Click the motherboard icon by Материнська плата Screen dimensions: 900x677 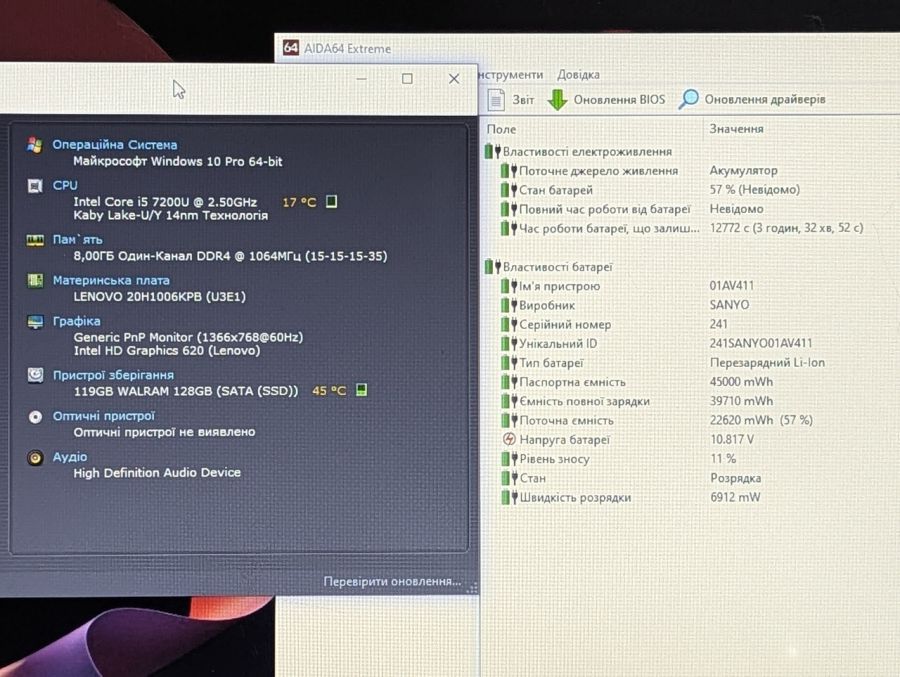35,280
